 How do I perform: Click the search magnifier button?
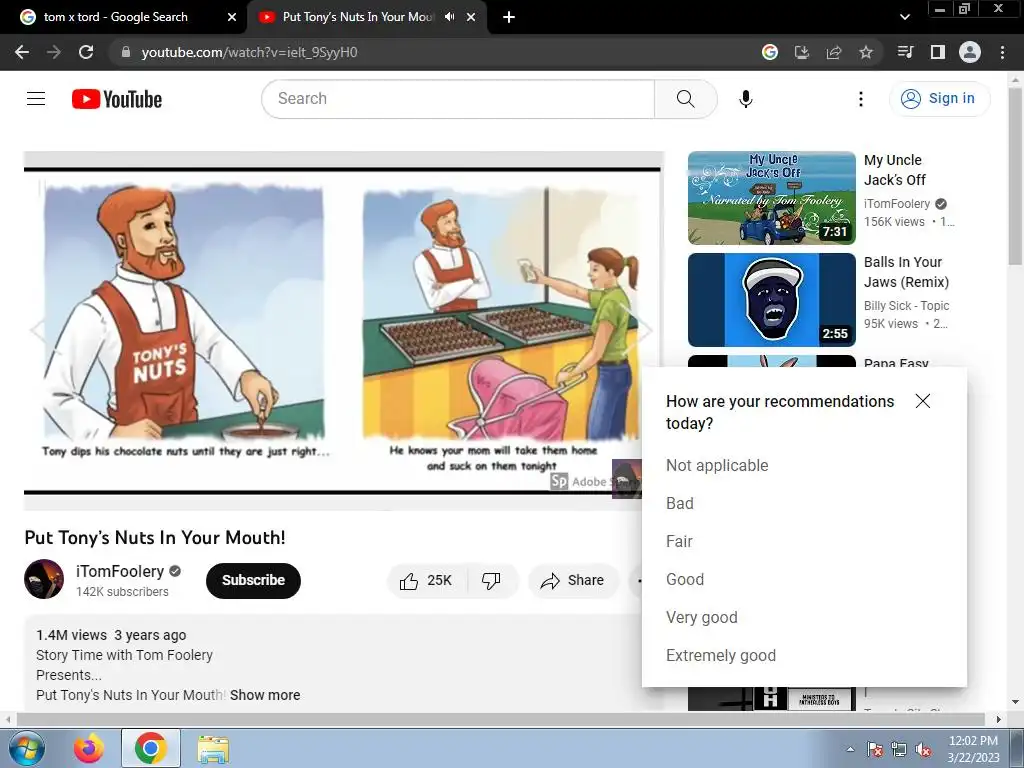685,99
